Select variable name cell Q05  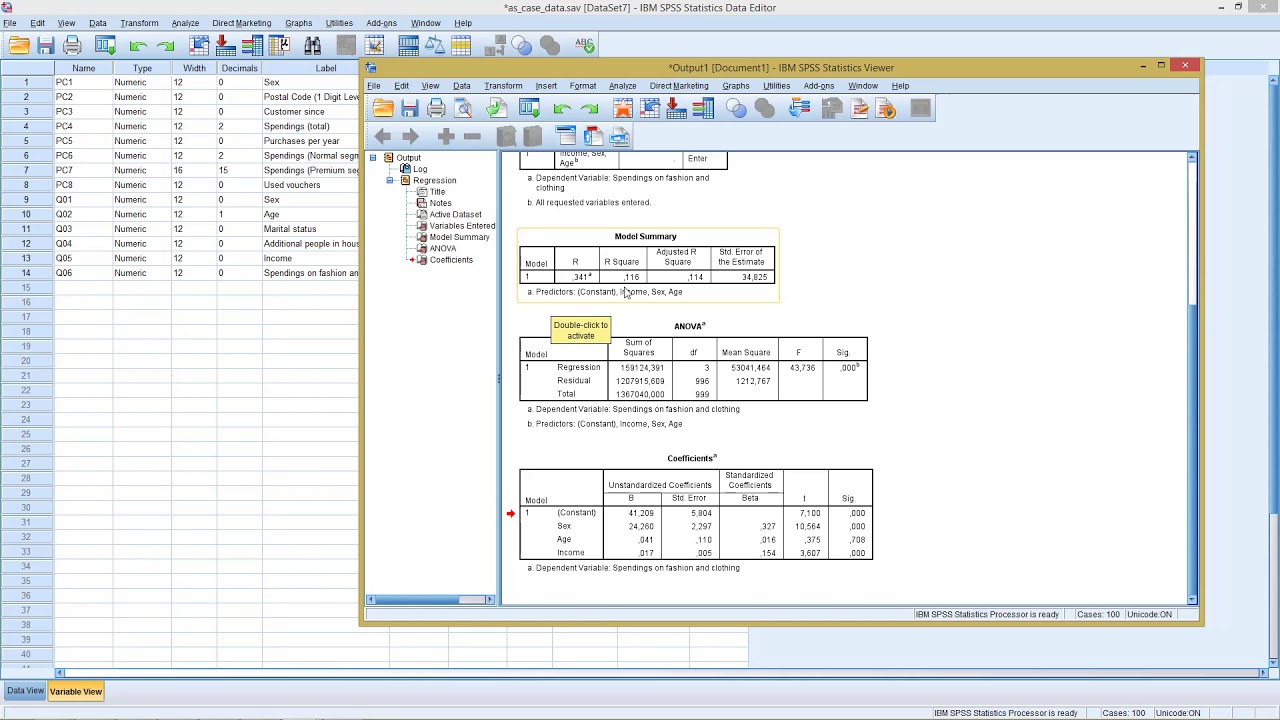coord(84,258)
